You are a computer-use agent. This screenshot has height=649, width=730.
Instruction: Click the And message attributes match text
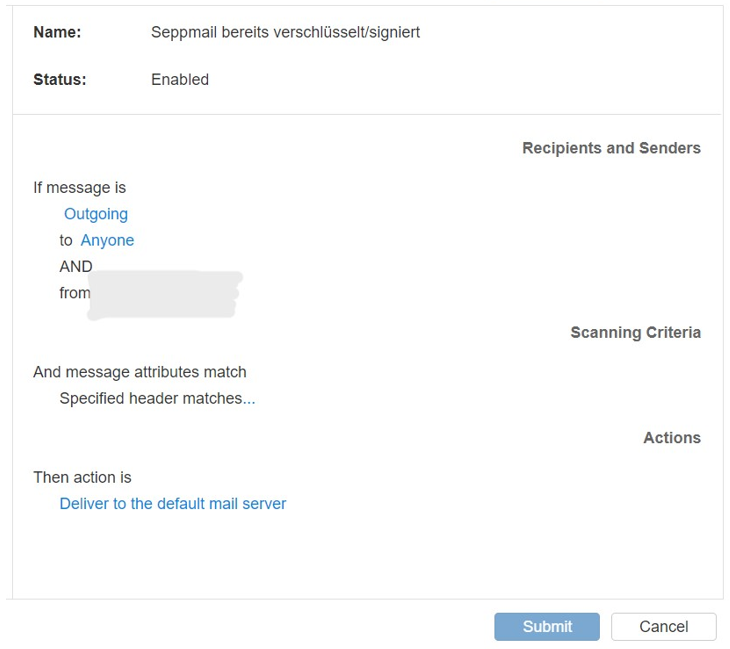140,372
